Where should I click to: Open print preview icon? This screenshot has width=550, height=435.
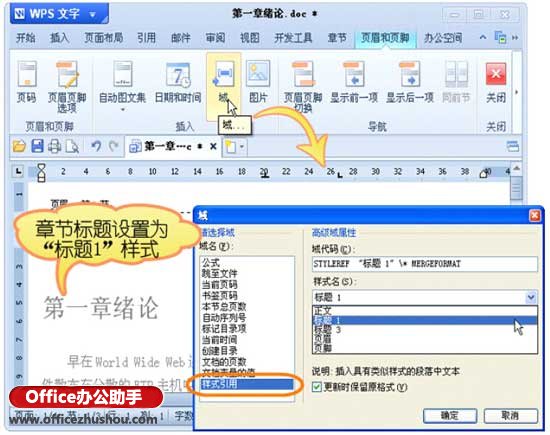72,146
